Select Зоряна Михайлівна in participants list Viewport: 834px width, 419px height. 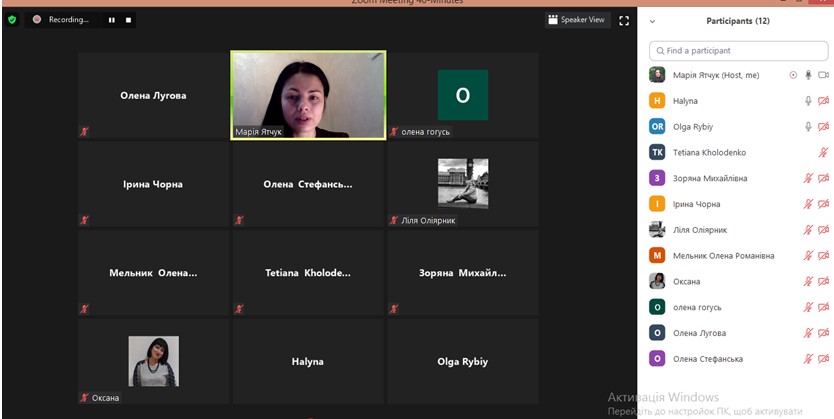710,178
